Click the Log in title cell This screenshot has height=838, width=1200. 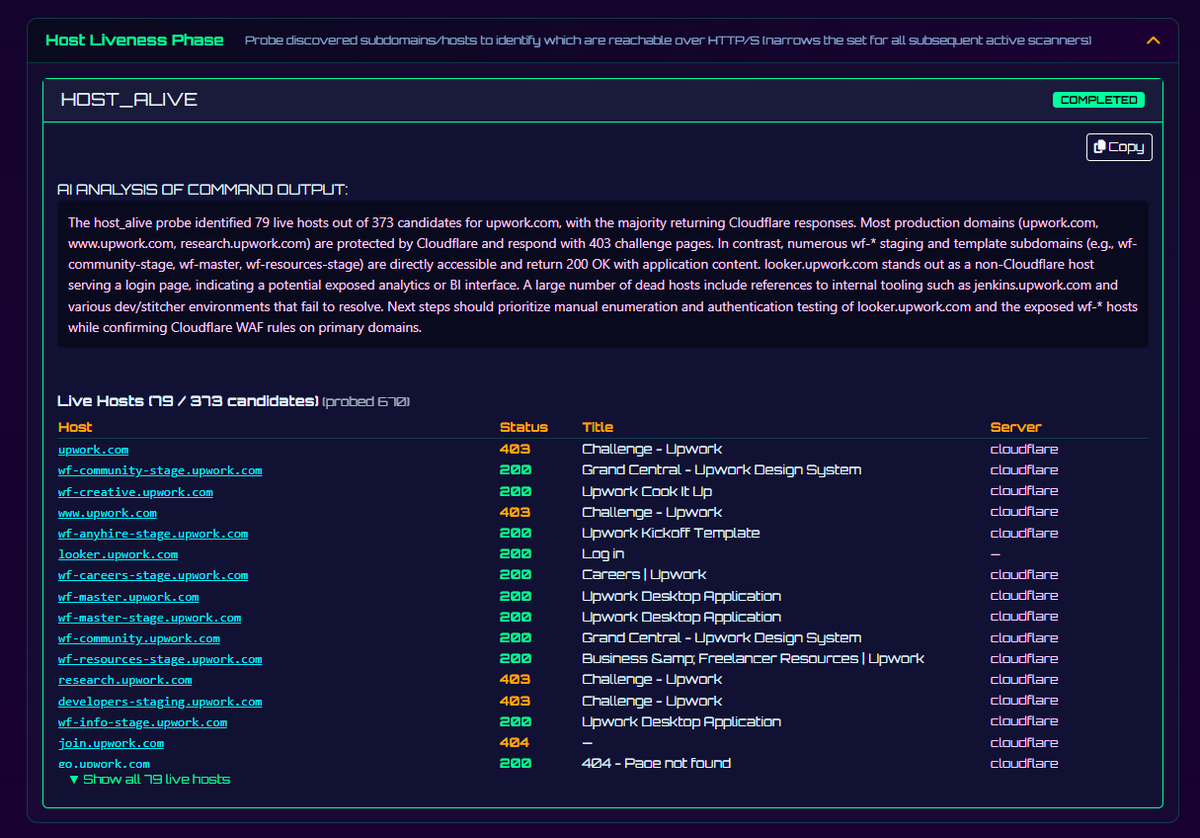(603, 554)
